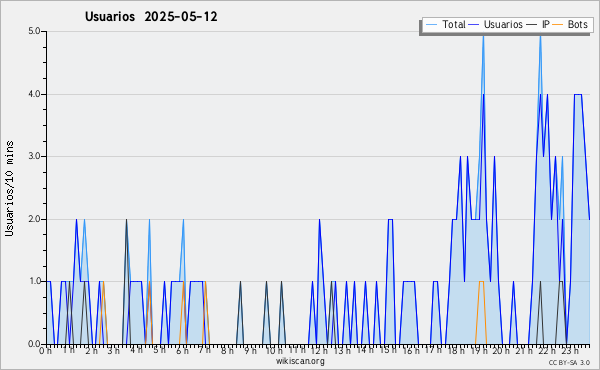
Task: Click the Total peak near 22 h
Action: (540, 36)
